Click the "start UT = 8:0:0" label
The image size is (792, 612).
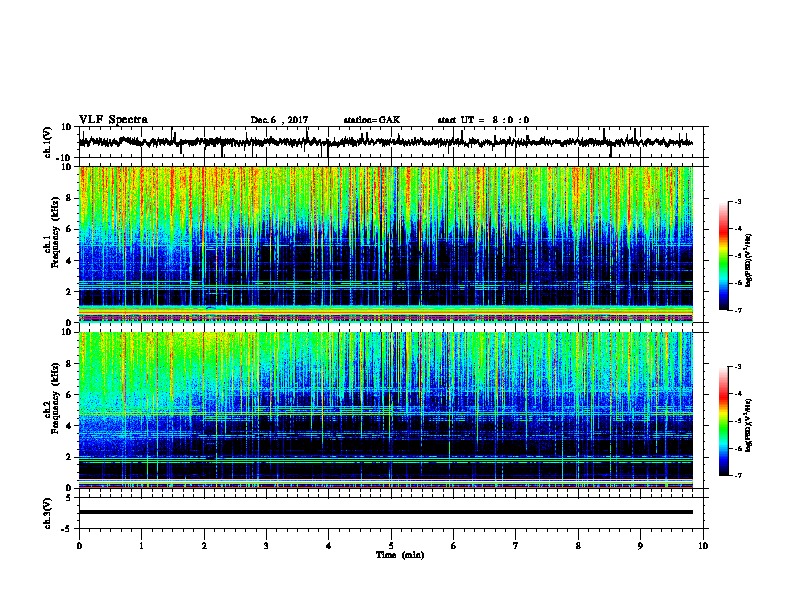tap(483, 120)
